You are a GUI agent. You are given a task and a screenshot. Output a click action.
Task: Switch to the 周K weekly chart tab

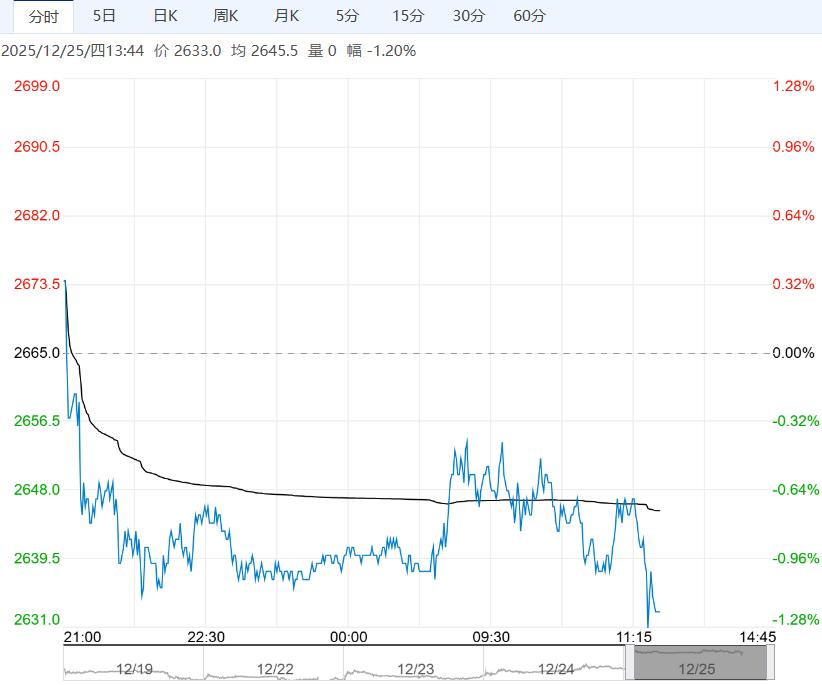pyautogui.click(x=226, y=16)
